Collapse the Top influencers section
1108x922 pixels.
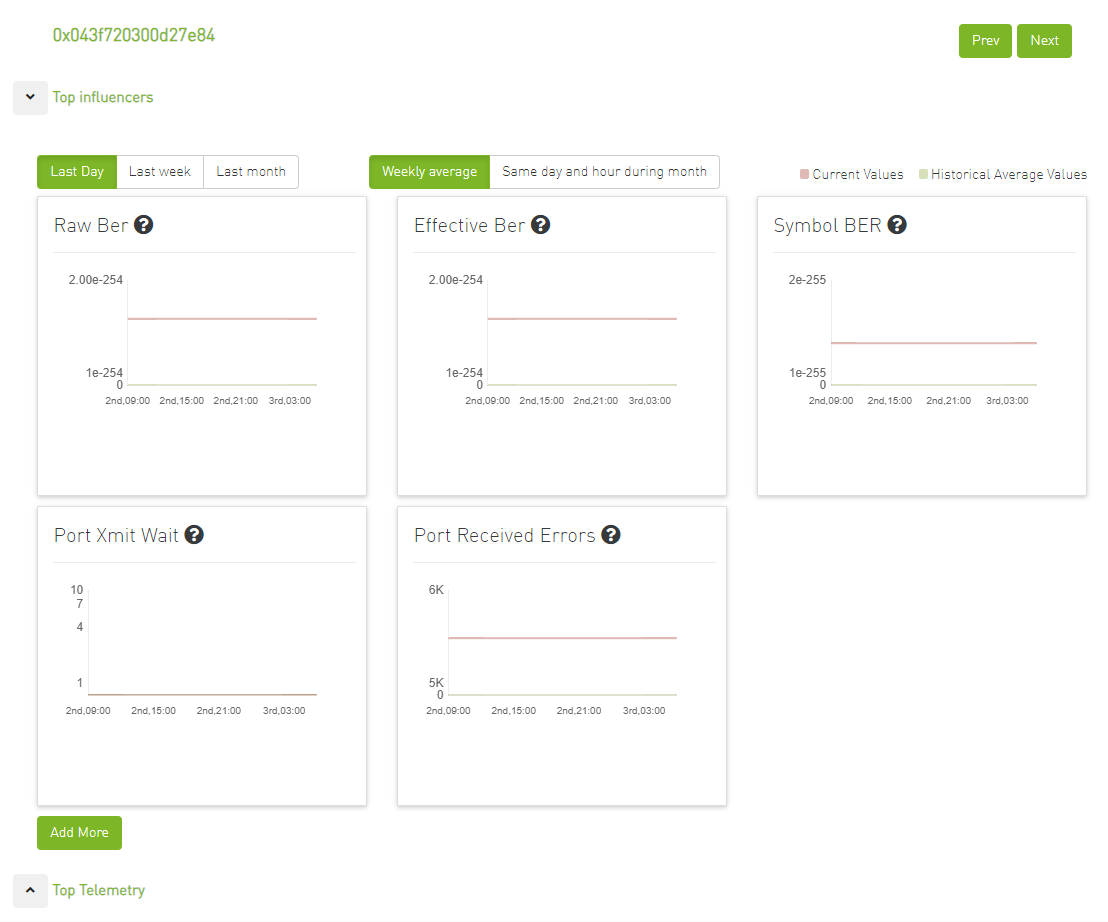pos(30,98)
